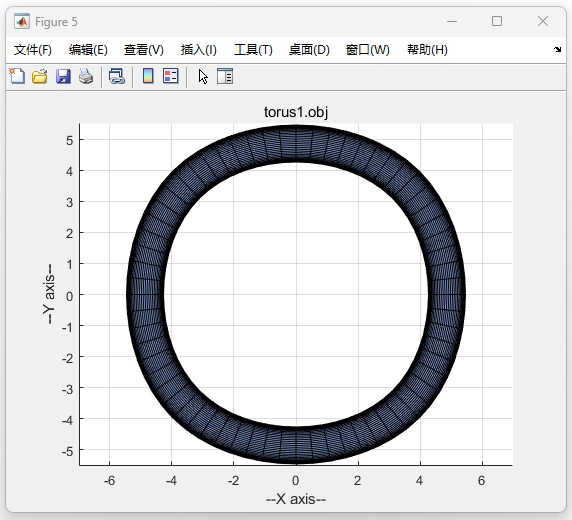Open the 窗口(W) menu
Image resolution: width=572 pixels, height=520 pixels.
pyautogui.click(x=368, y=50)
